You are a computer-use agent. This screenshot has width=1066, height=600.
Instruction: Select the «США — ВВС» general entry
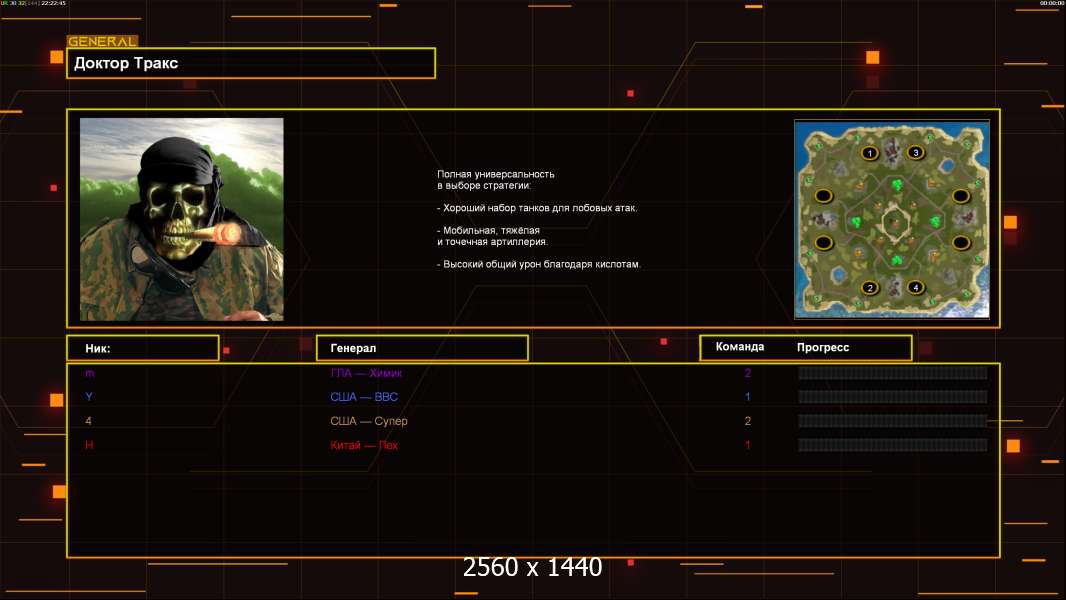coord(364,397)
